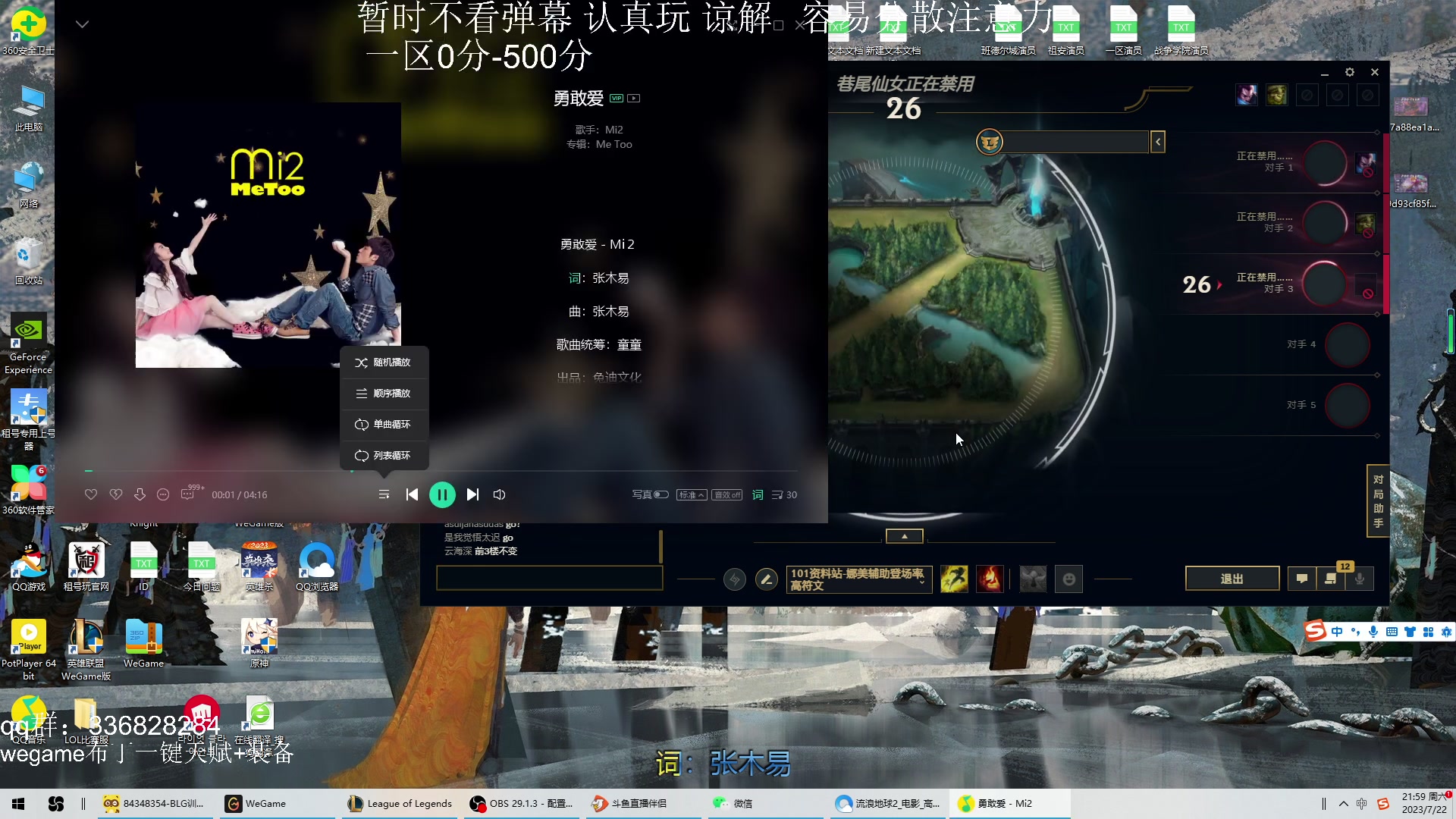Change the Ignite summoner spell
Screen dimensions: 1456x819
point(990,579)
